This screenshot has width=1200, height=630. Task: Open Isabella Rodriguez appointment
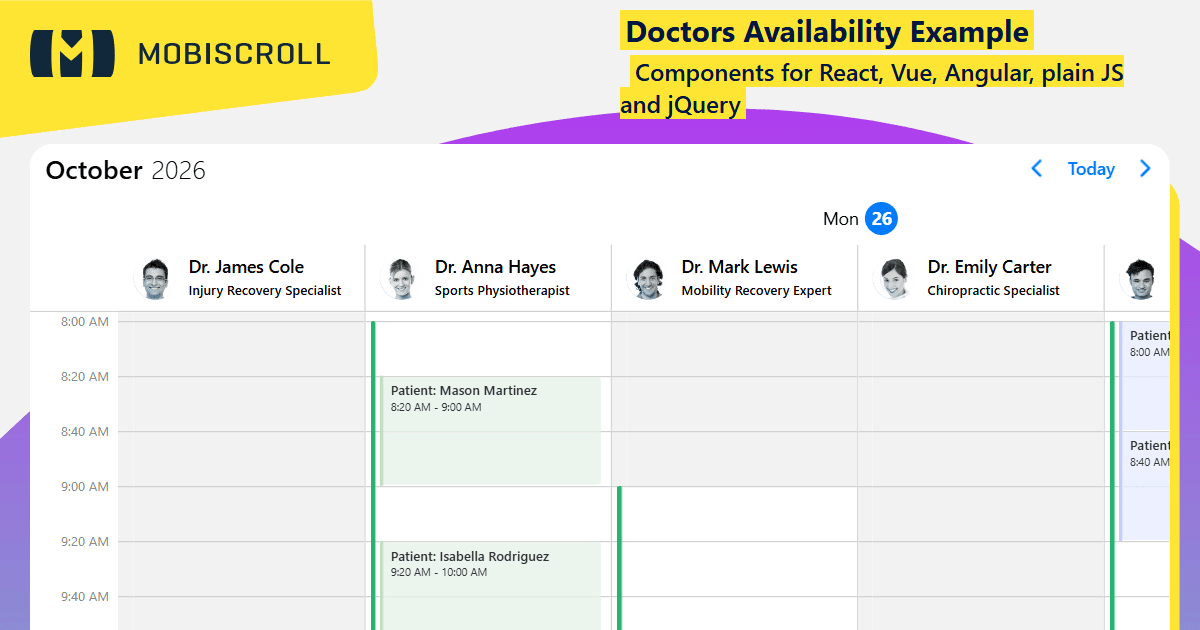point(490,586)
